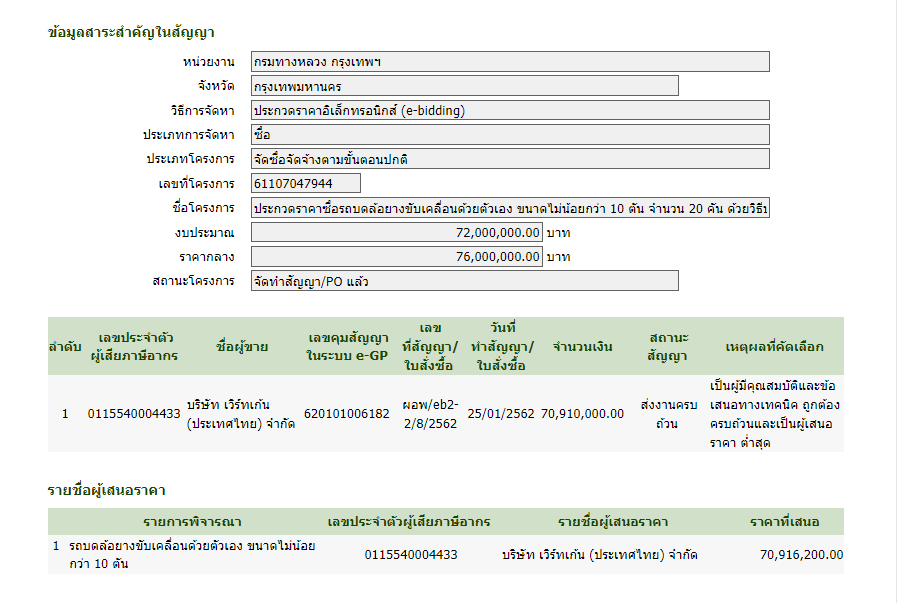Click the รายชื่อผู้เสนอราคา column header in bidder table
Viewport: 897px width, 603px height.
pos(613,522)
